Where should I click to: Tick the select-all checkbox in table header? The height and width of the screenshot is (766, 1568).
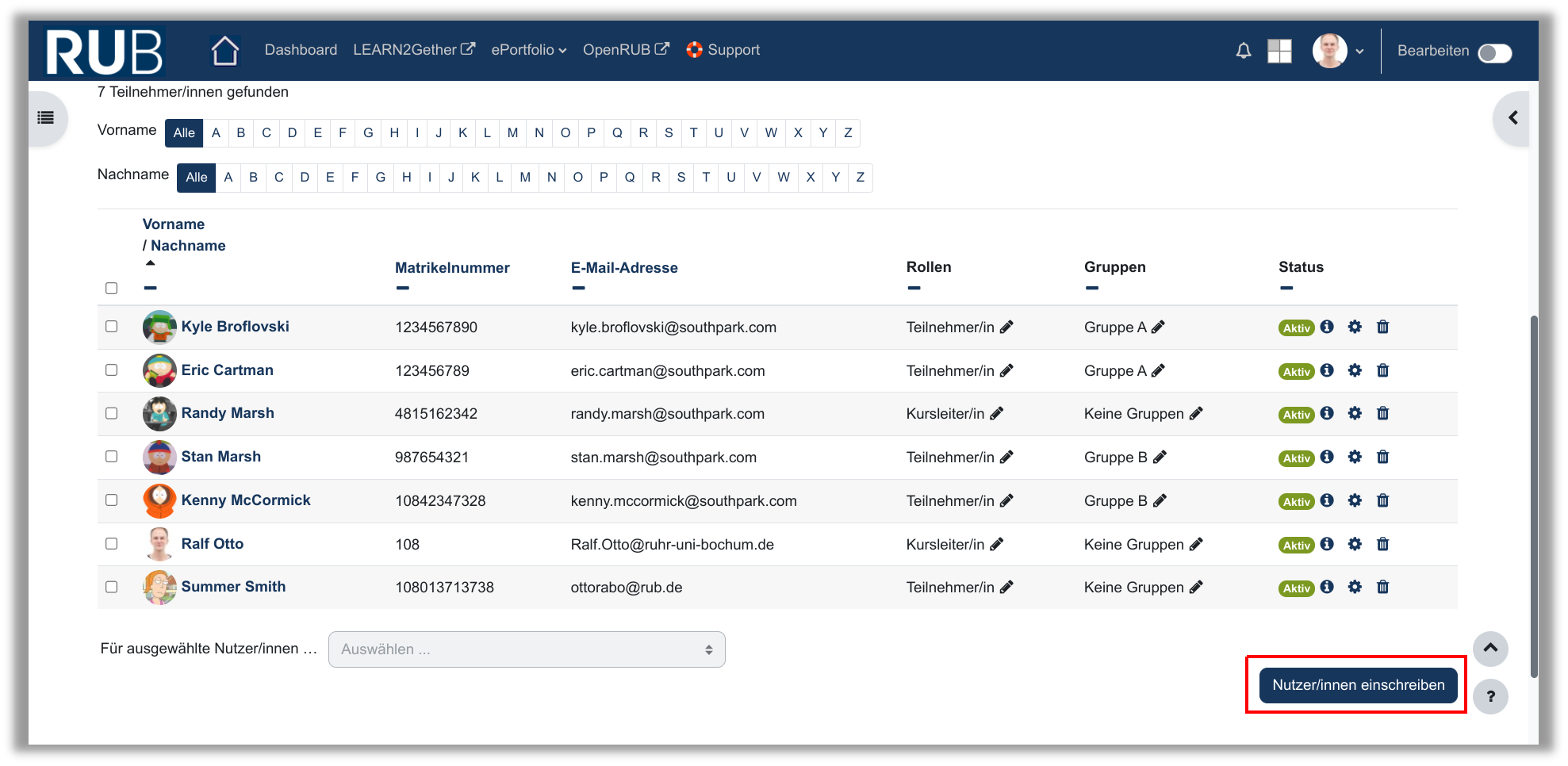[x=112, y=288]
